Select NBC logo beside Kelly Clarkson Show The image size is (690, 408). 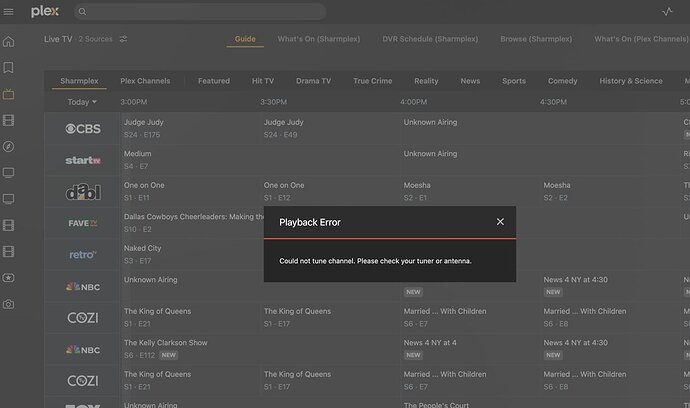pos(83,349)
